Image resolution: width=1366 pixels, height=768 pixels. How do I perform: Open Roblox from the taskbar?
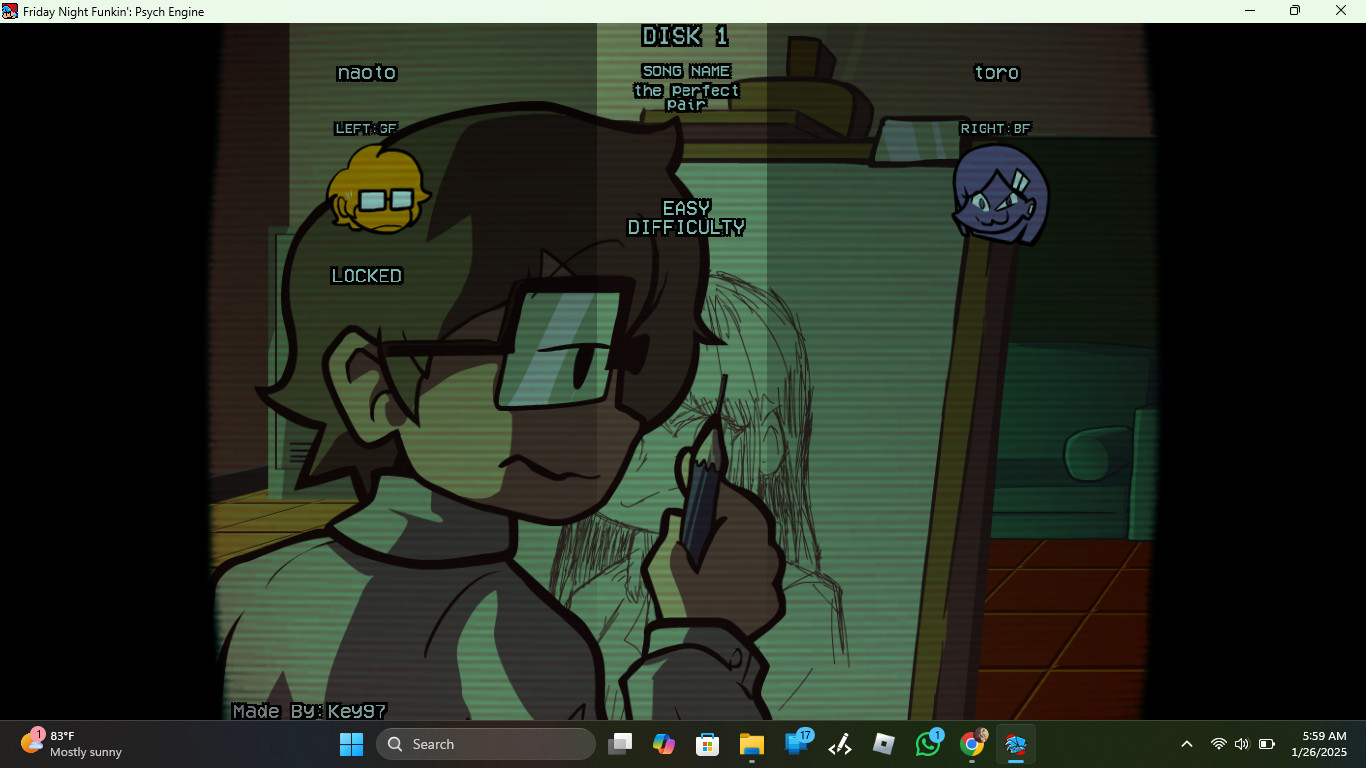pyautogui.click(x=884, y=744)
